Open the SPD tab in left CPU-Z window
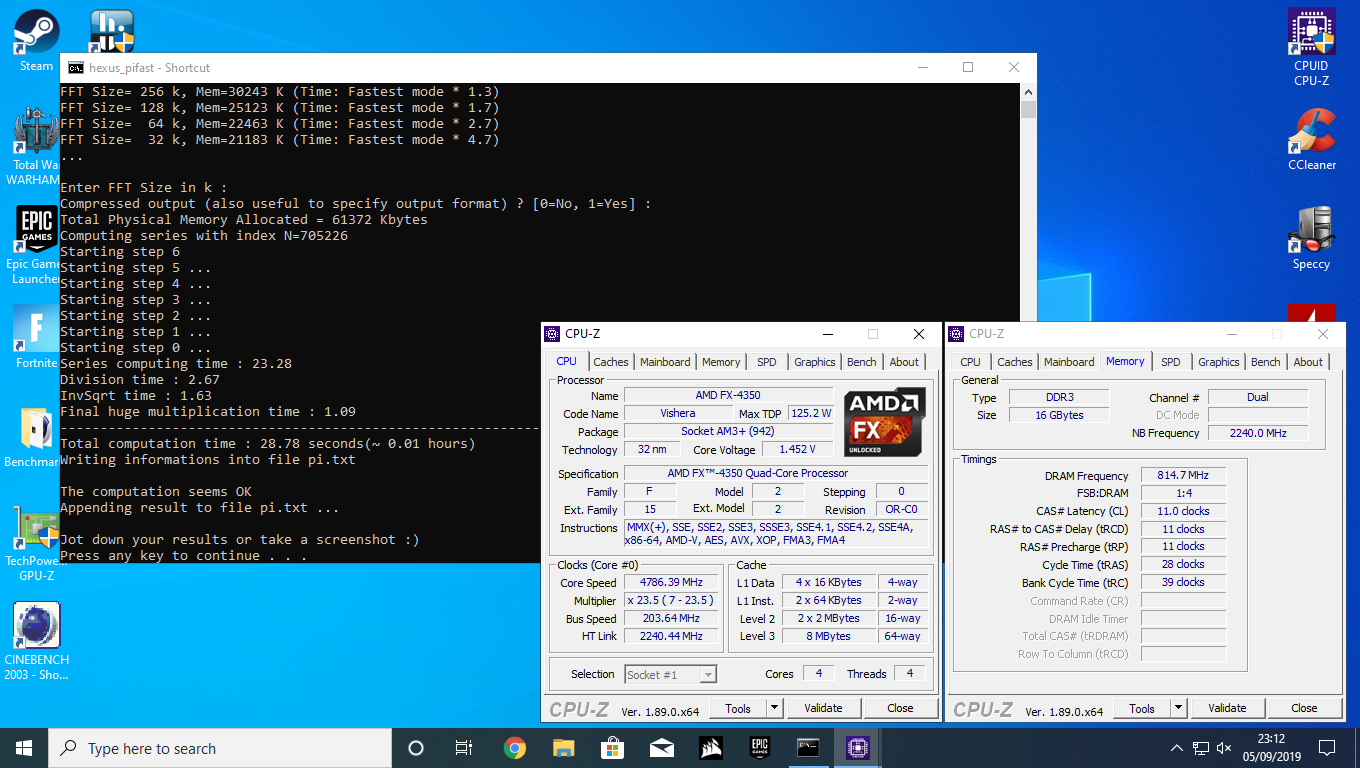 point(766,362)
